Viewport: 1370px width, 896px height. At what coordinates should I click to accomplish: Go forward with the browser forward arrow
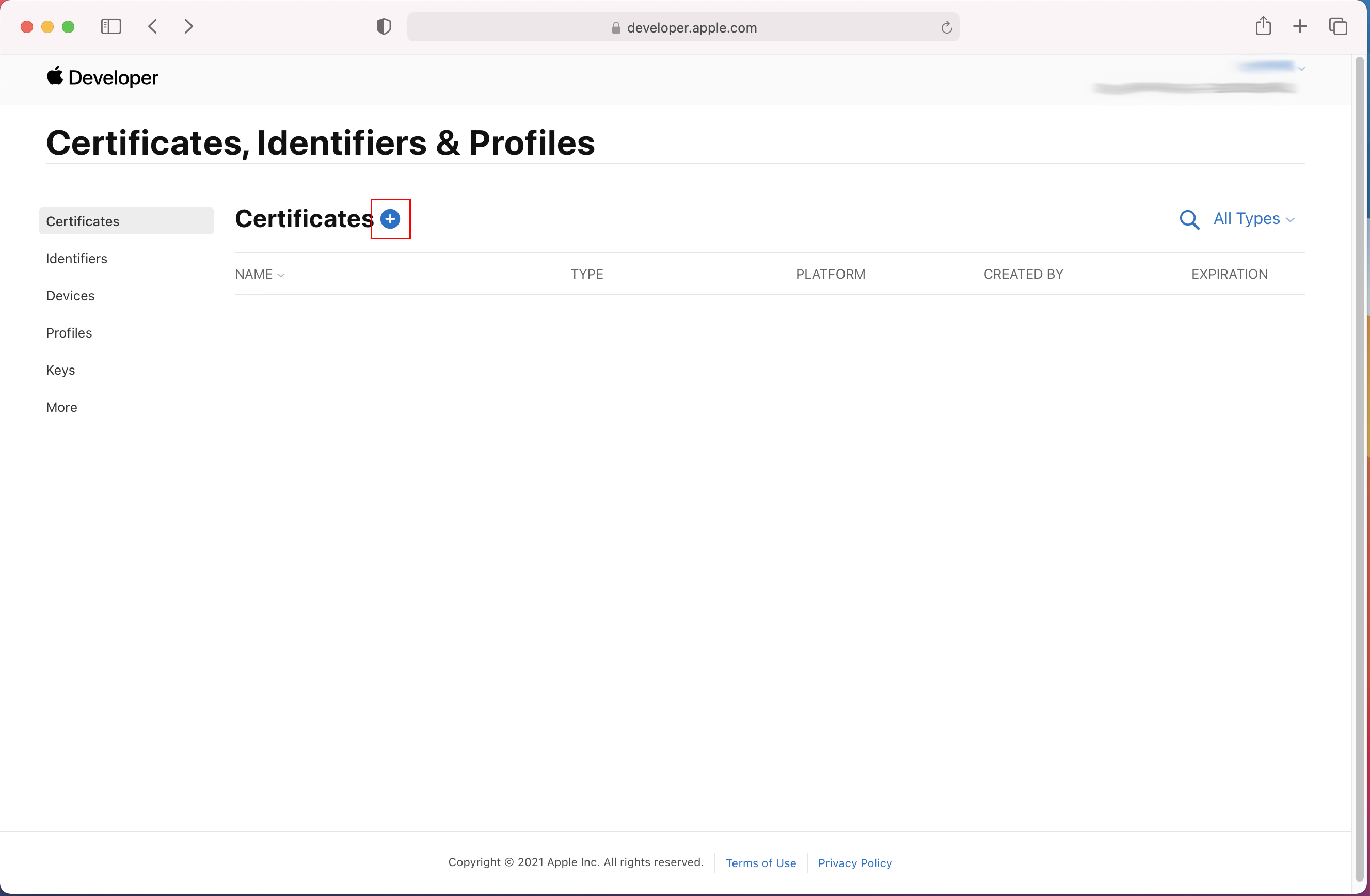point(188,26)
